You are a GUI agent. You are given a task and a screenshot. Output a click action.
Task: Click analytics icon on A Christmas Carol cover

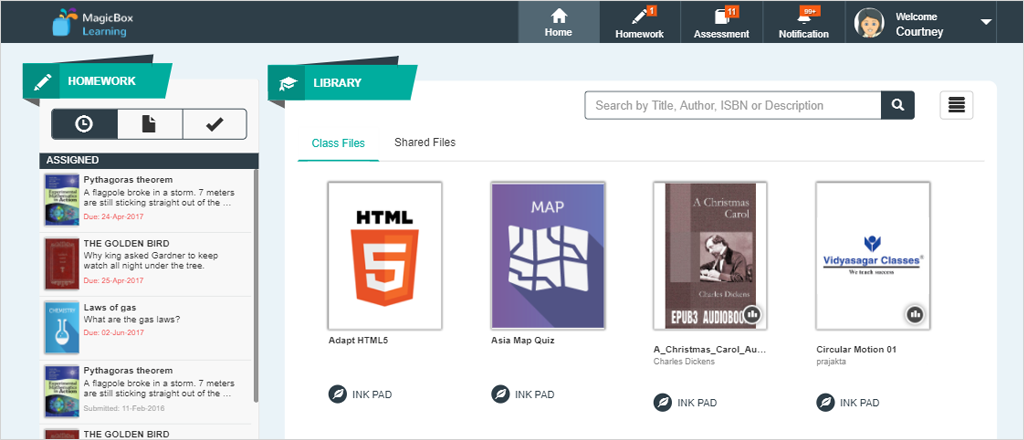753,315
